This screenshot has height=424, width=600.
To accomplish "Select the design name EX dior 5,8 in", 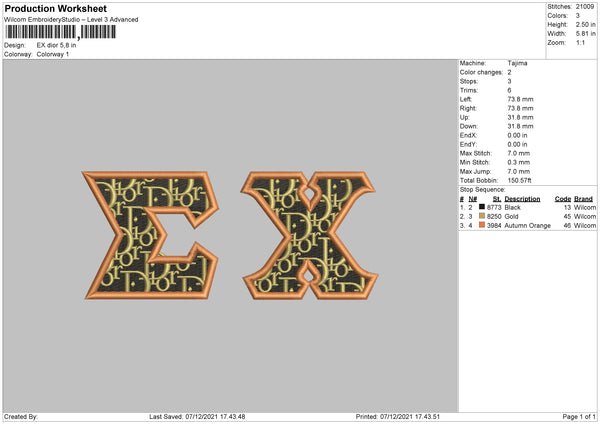I will 56,45.
